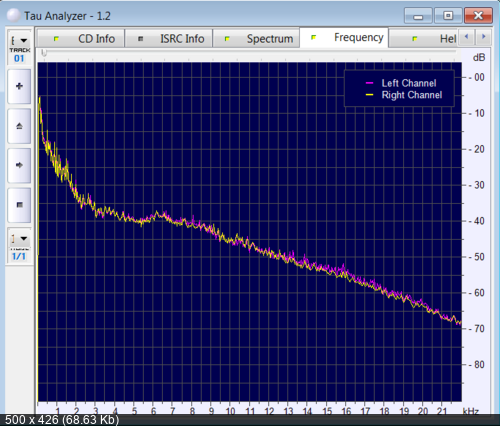Expand the dropdown above the 1/1 label
500x426 pixels.
pyautogui.click(x=19, y=238)
